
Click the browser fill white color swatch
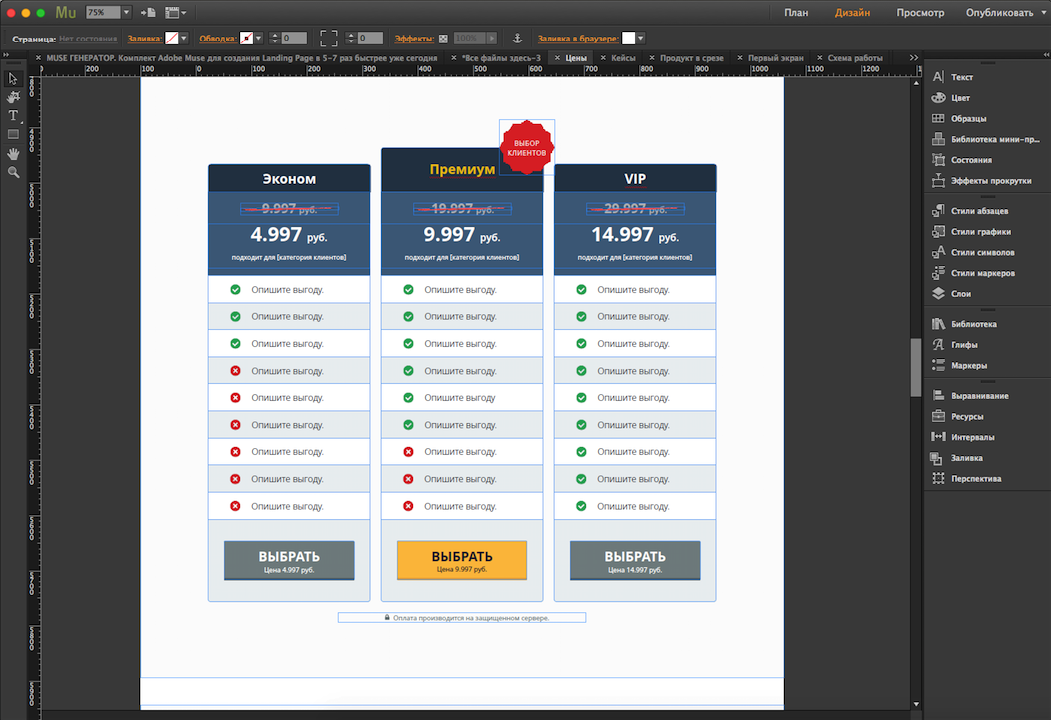[627, 38]
